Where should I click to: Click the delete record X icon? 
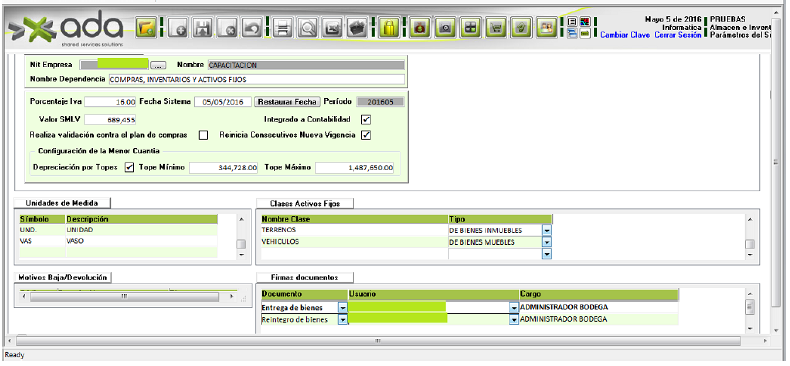(x=227, y=28)
